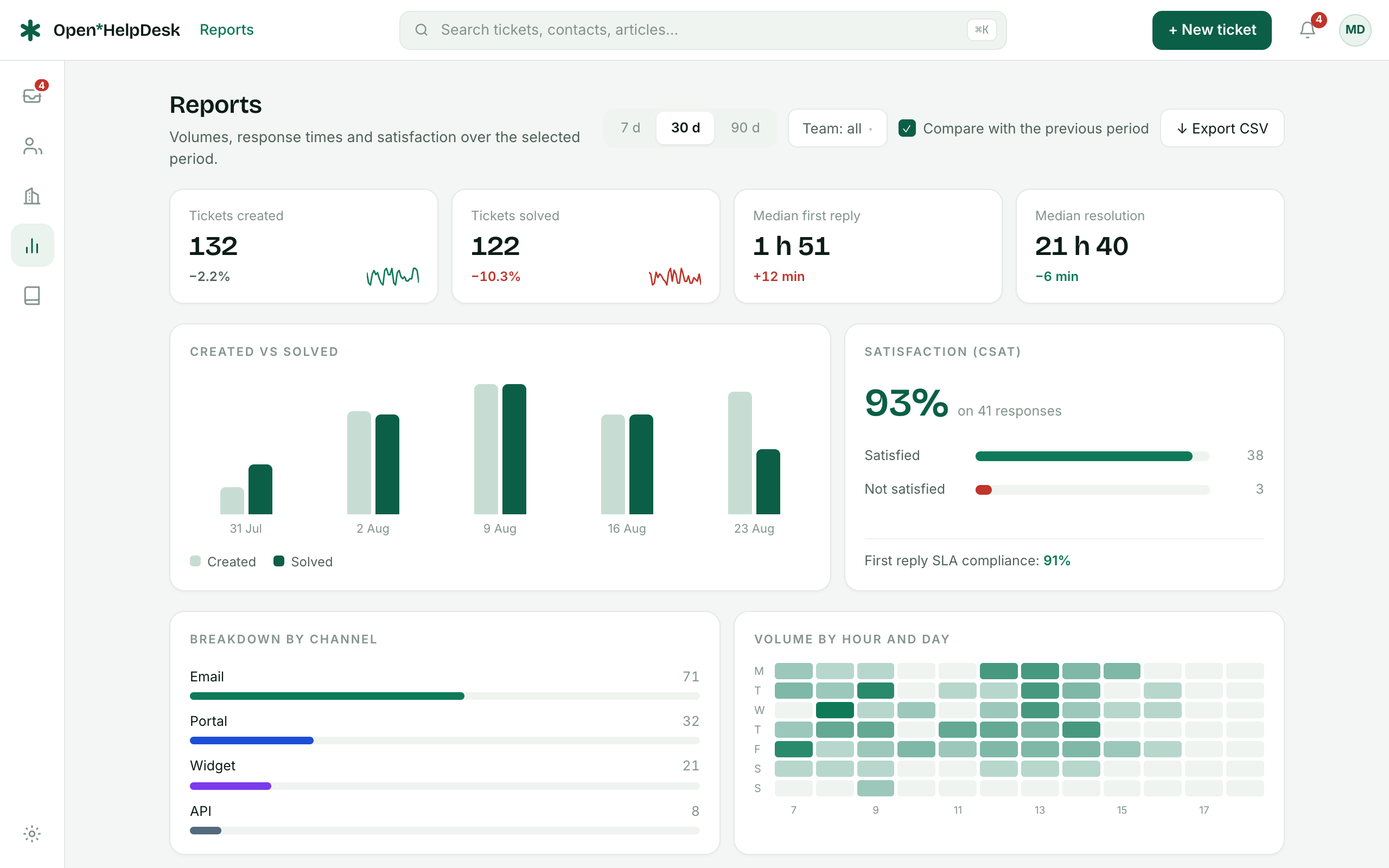Click the 'Volume by hour and day' heading
The height and width of the screenshot is (868, 1389).
[x=852, y=640]
